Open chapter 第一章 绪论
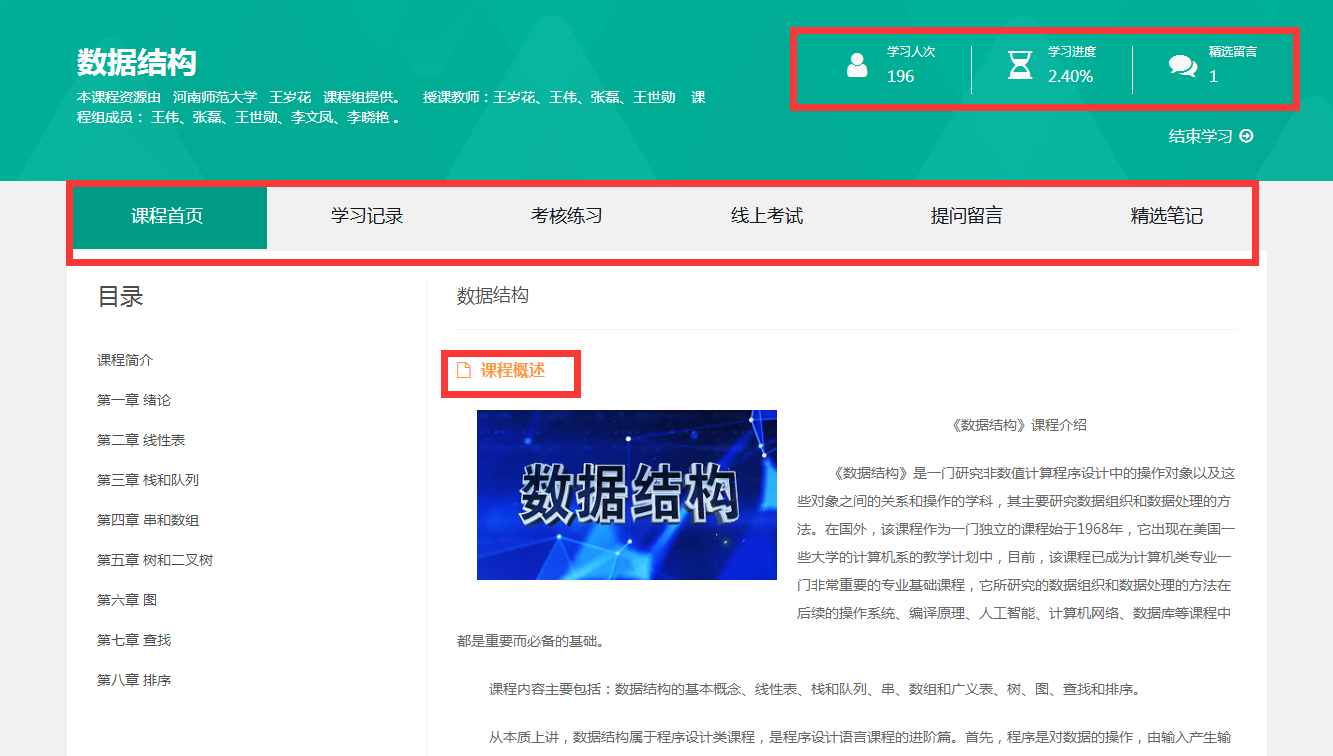Screen dimensions: 1333x756 click(134, 400)
